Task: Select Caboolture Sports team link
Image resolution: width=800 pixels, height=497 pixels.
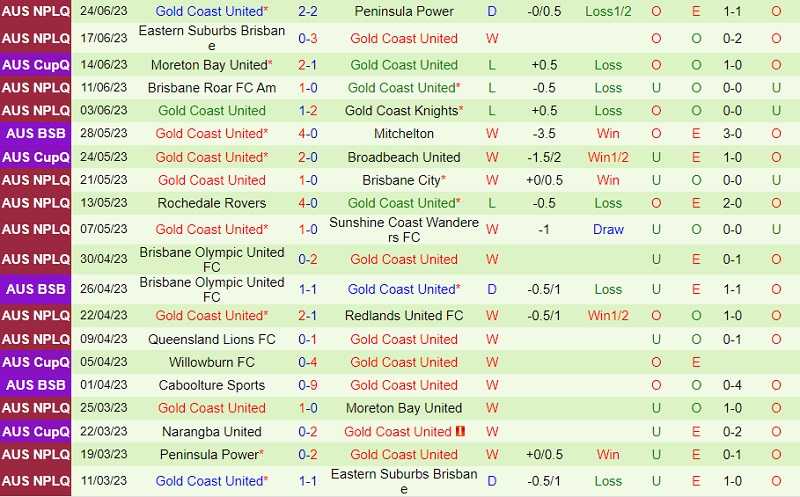Action: click(212, 385)
